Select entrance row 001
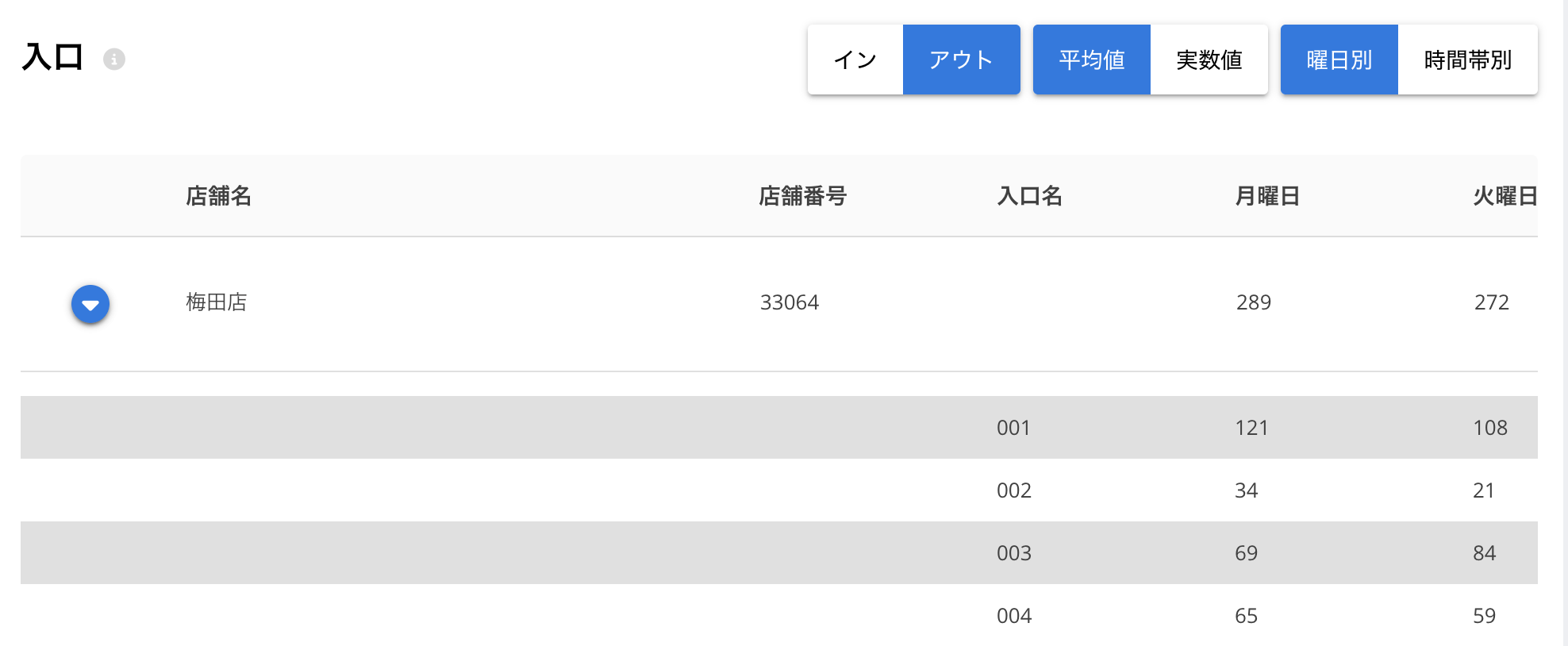This screenshot has height=646, width=1568. [x=779, y=427]
